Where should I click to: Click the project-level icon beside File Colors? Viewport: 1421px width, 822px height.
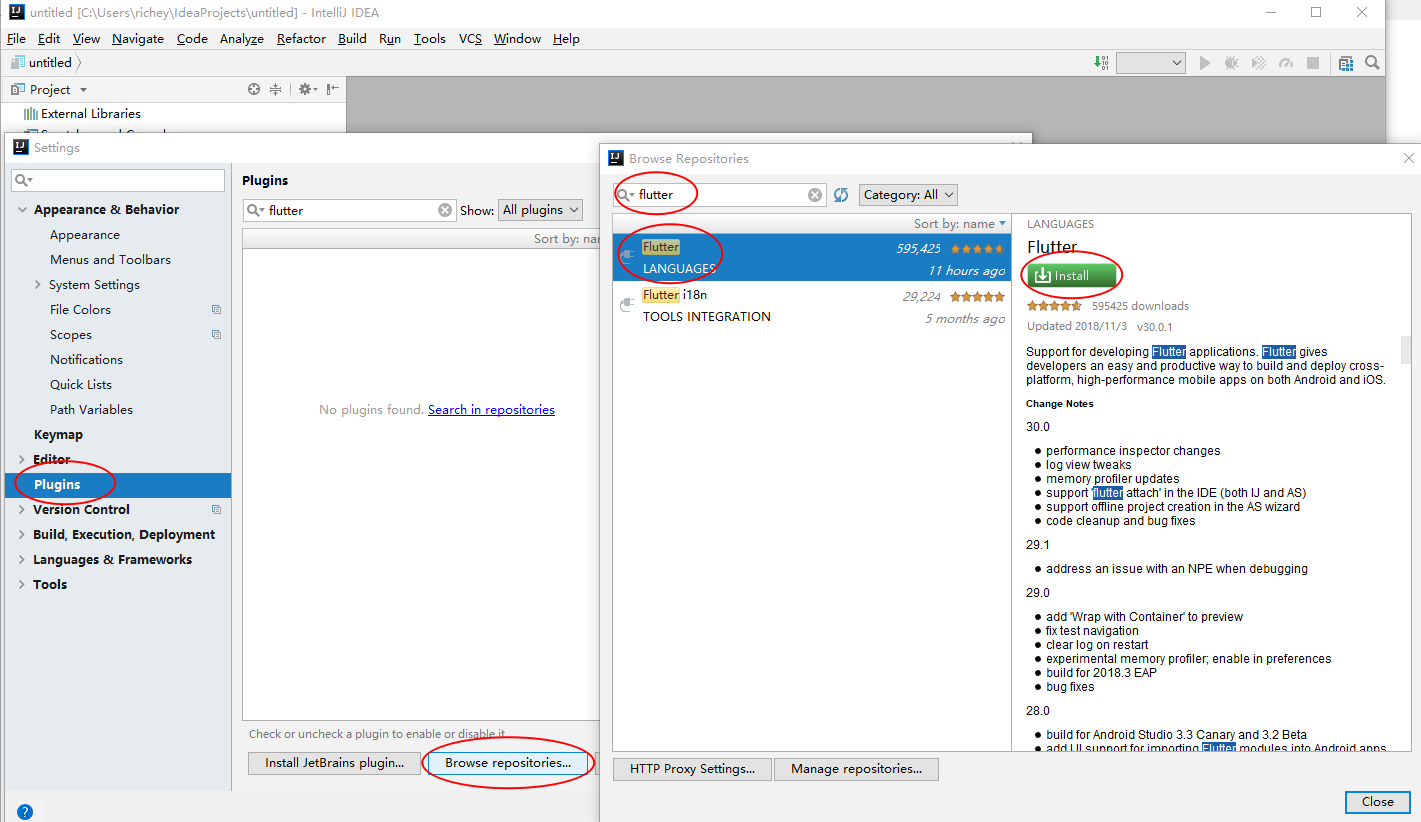pos(216,310)
